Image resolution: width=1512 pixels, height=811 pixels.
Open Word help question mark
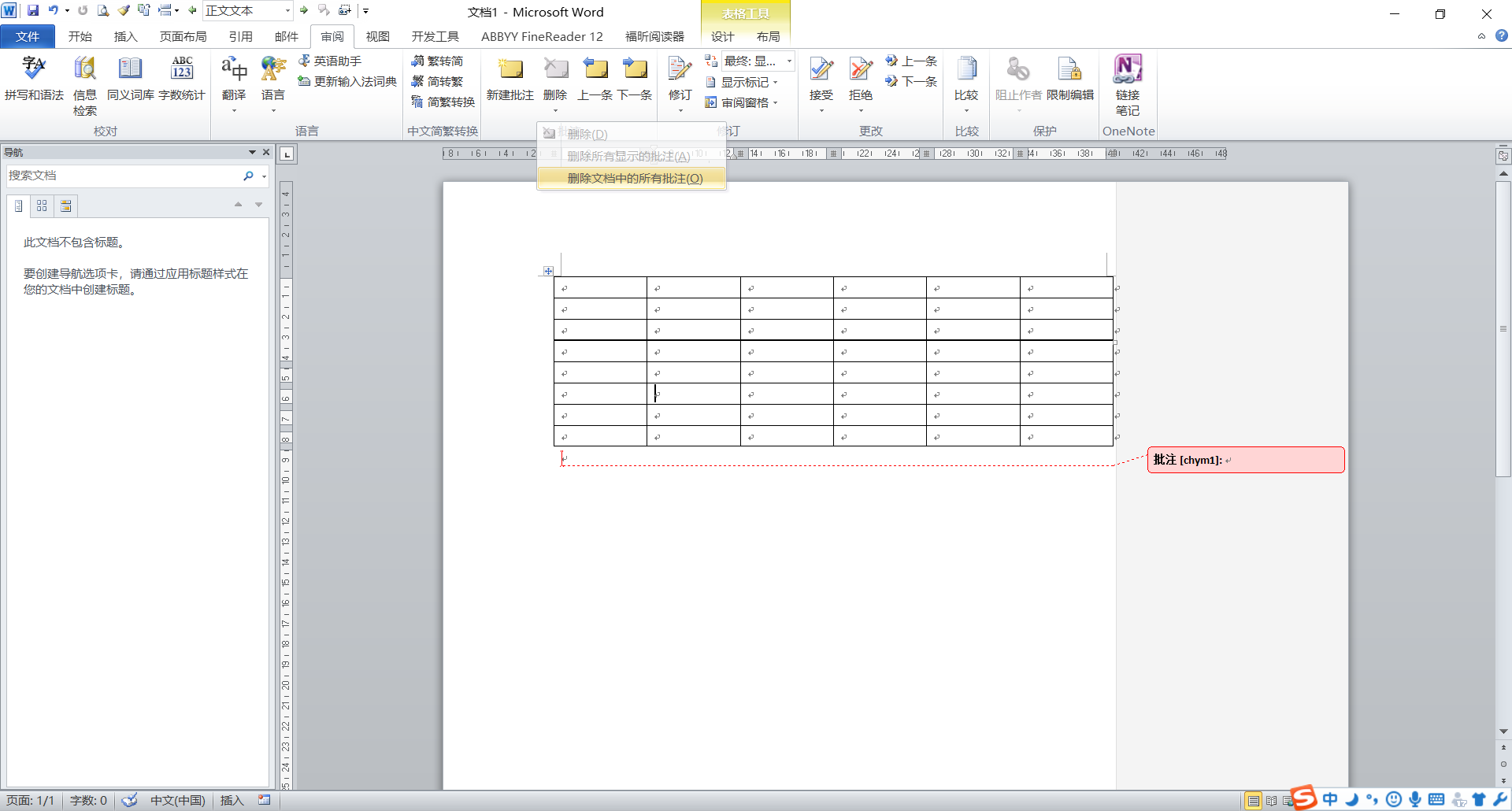point(1502,35)
